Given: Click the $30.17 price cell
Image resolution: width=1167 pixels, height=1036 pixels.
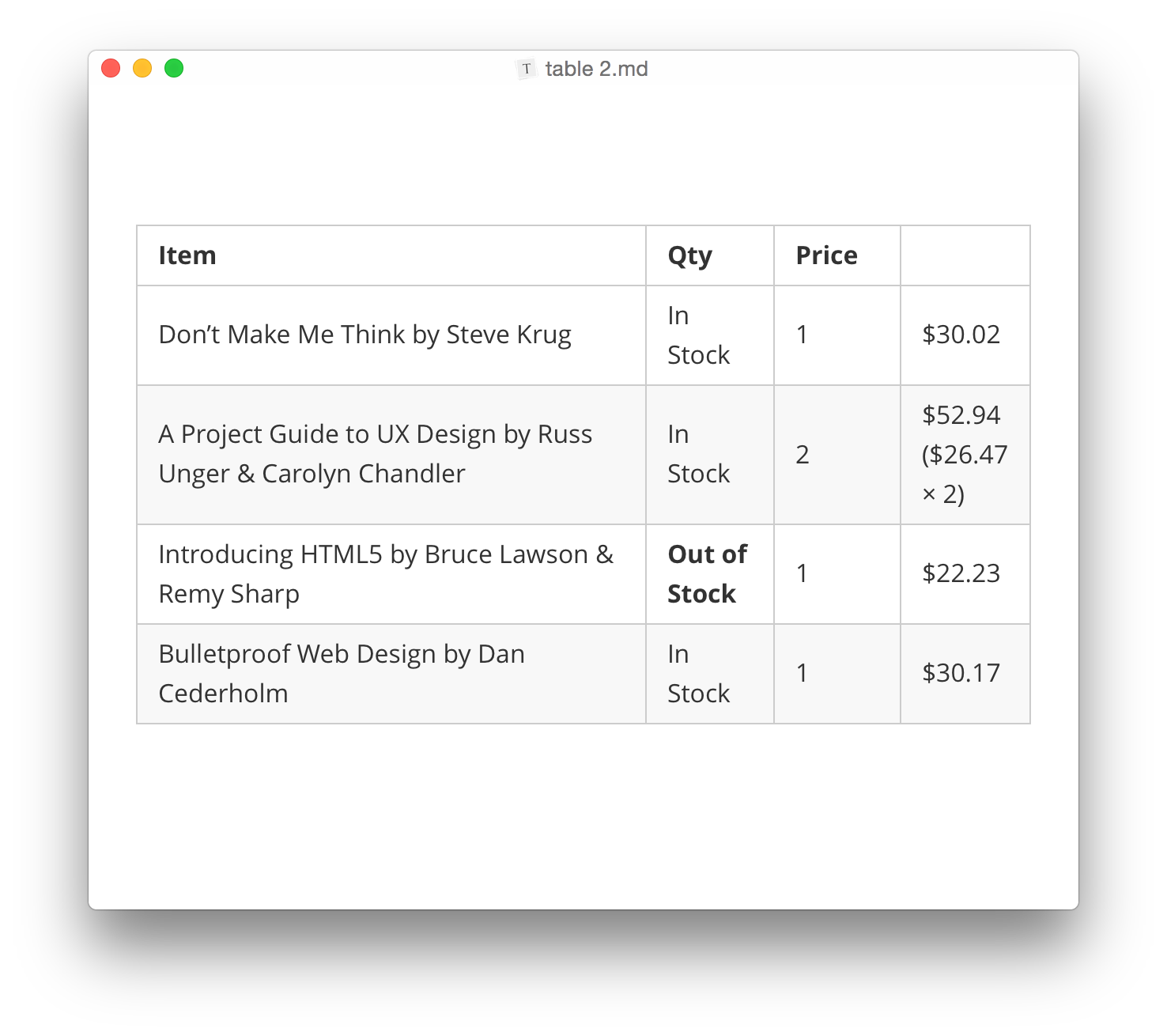Looking at the screenshot, I should point(961,673).
